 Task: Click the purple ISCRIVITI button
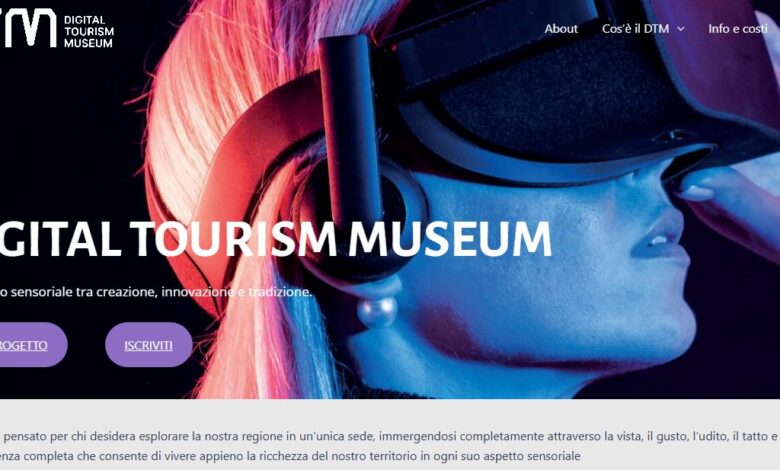pos(148,345)
